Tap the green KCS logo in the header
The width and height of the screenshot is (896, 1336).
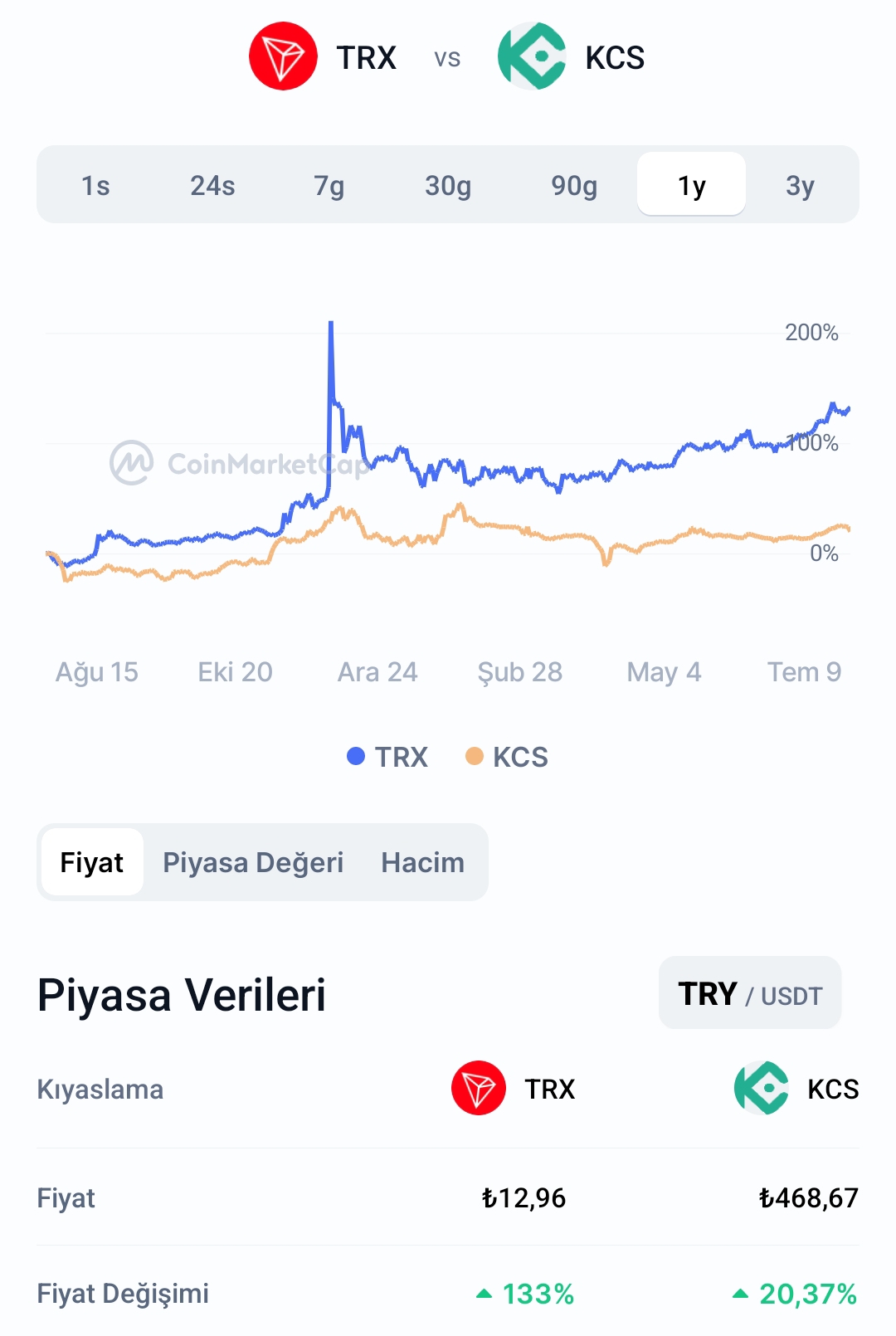(532, 56)
